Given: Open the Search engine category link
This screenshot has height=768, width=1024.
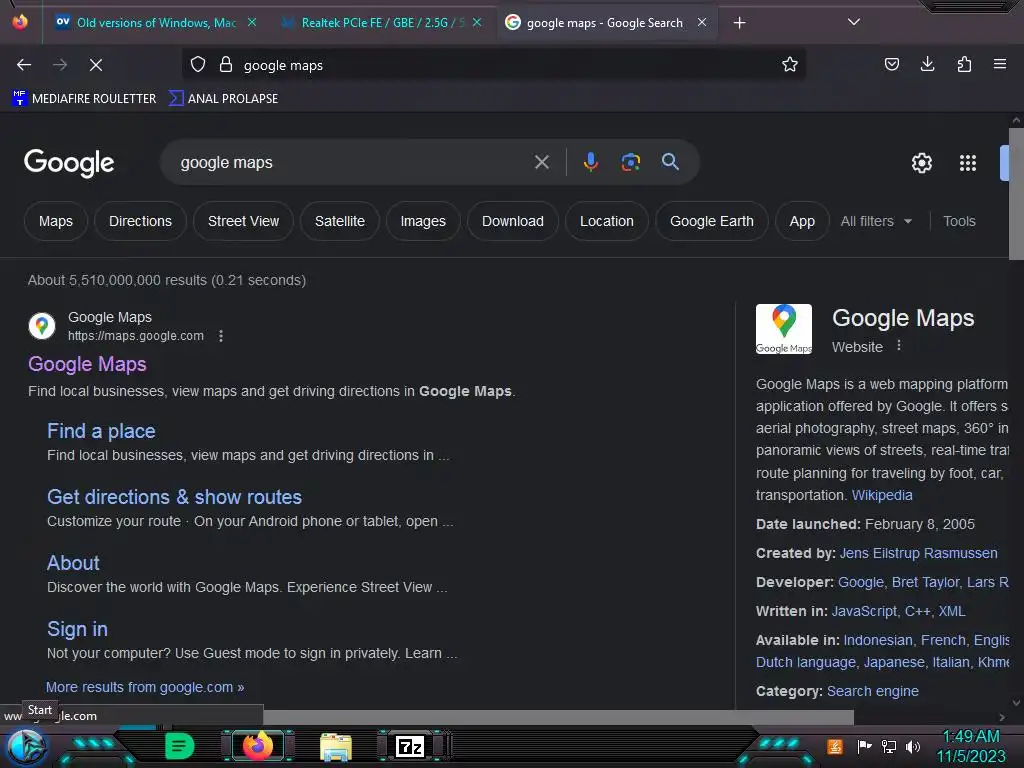Looking at the screenshot, I should [x=872, y=691].
